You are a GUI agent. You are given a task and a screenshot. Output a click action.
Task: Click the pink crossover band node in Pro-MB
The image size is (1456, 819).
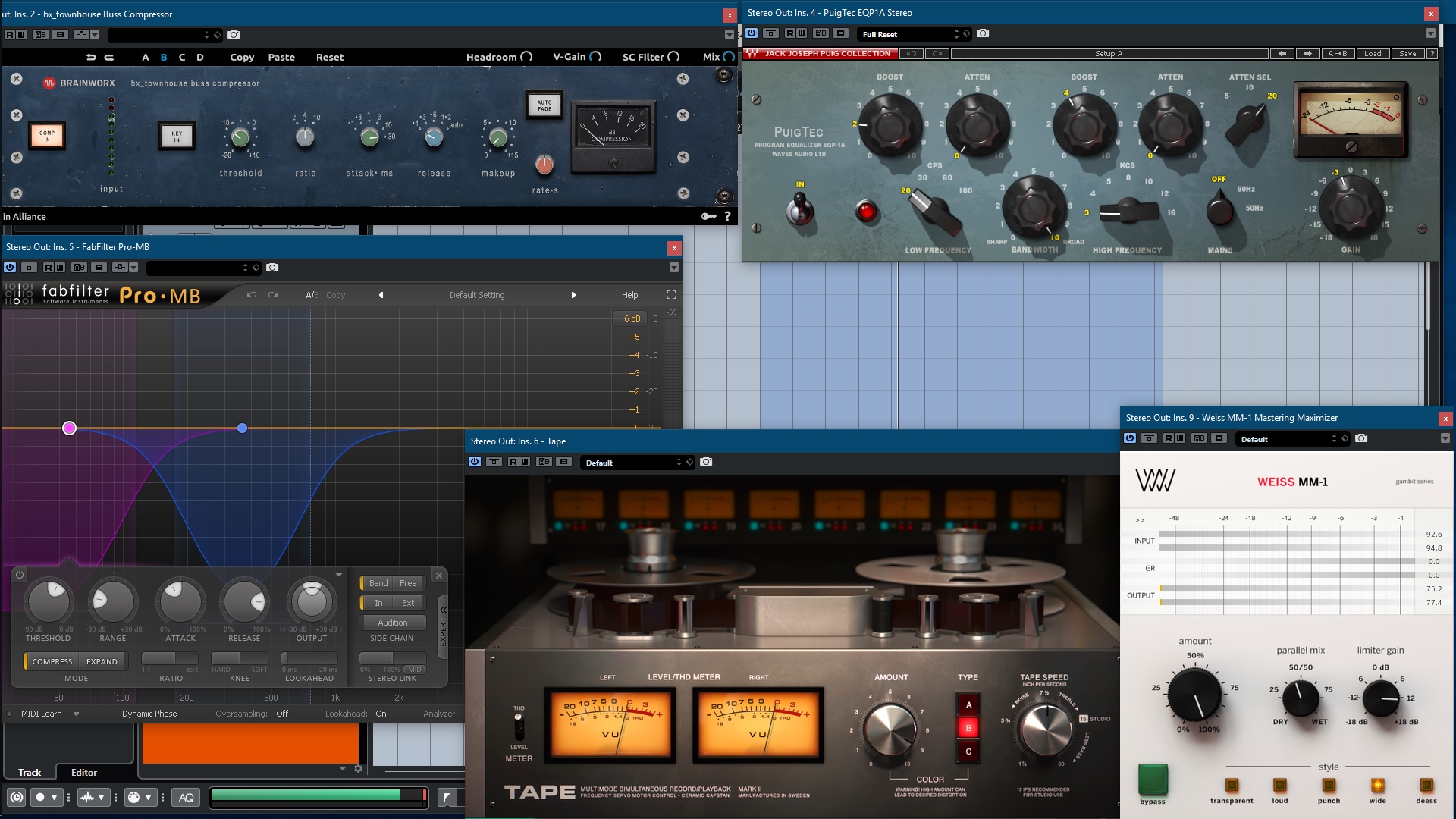[69, 428]
